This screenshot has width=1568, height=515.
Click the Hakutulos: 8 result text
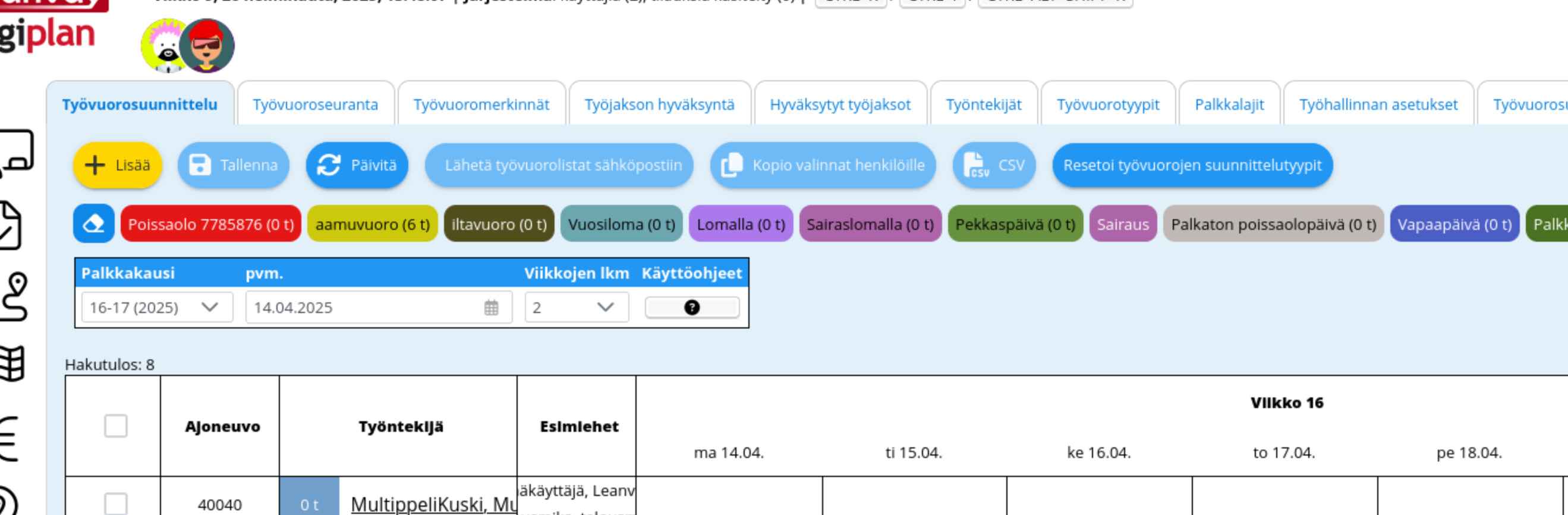[109, 365]
